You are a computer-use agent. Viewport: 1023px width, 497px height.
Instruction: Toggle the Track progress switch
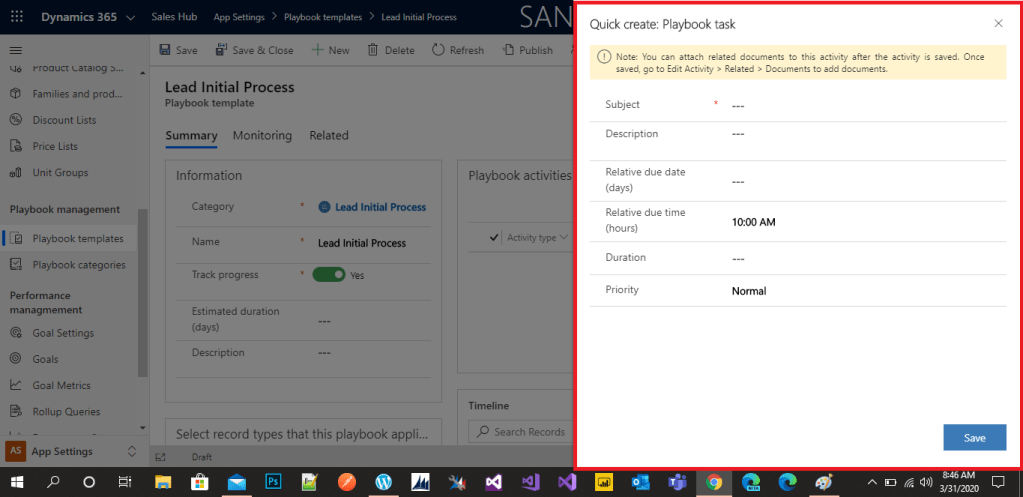point(328,274)
